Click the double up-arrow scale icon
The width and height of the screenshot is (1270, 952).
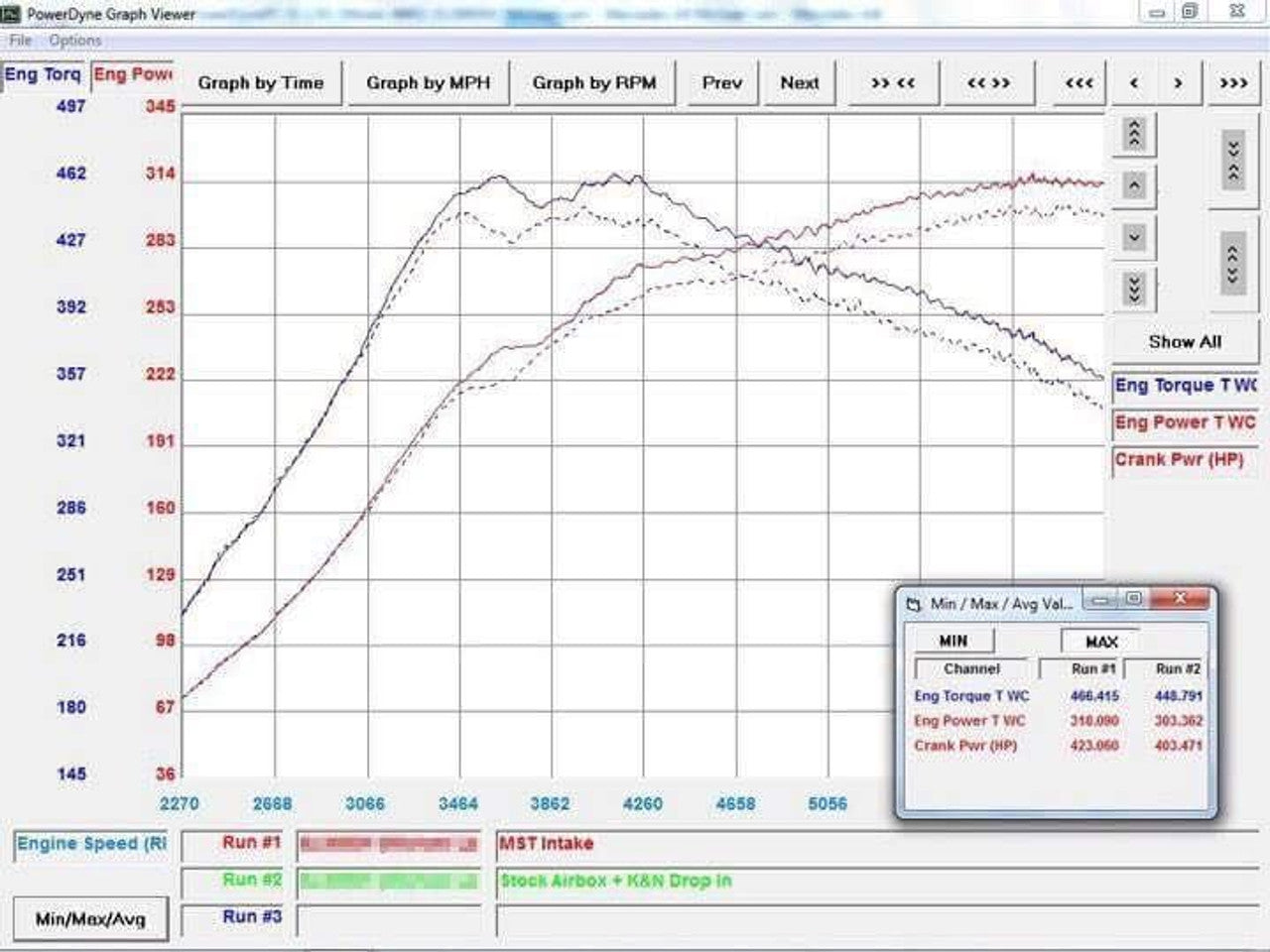point(1132,135)
